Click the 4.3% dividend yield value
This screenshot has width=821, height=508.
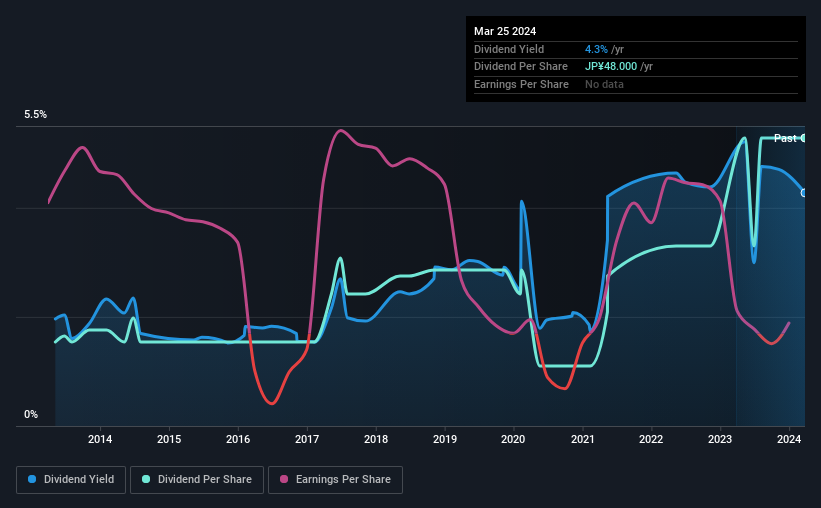click(596, 49)
